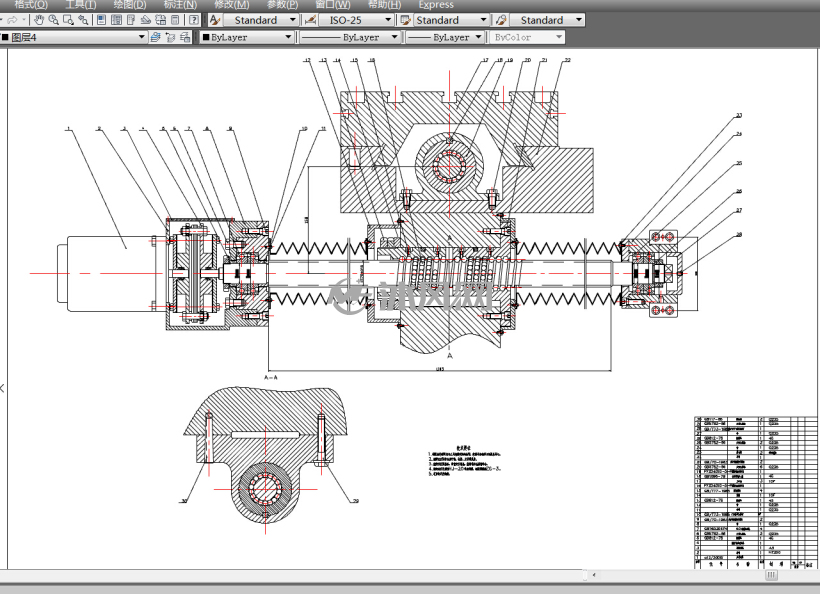820x594 pixels.
Task: Click the horizontal scrollbar thumb
Action: coord(771,575)
